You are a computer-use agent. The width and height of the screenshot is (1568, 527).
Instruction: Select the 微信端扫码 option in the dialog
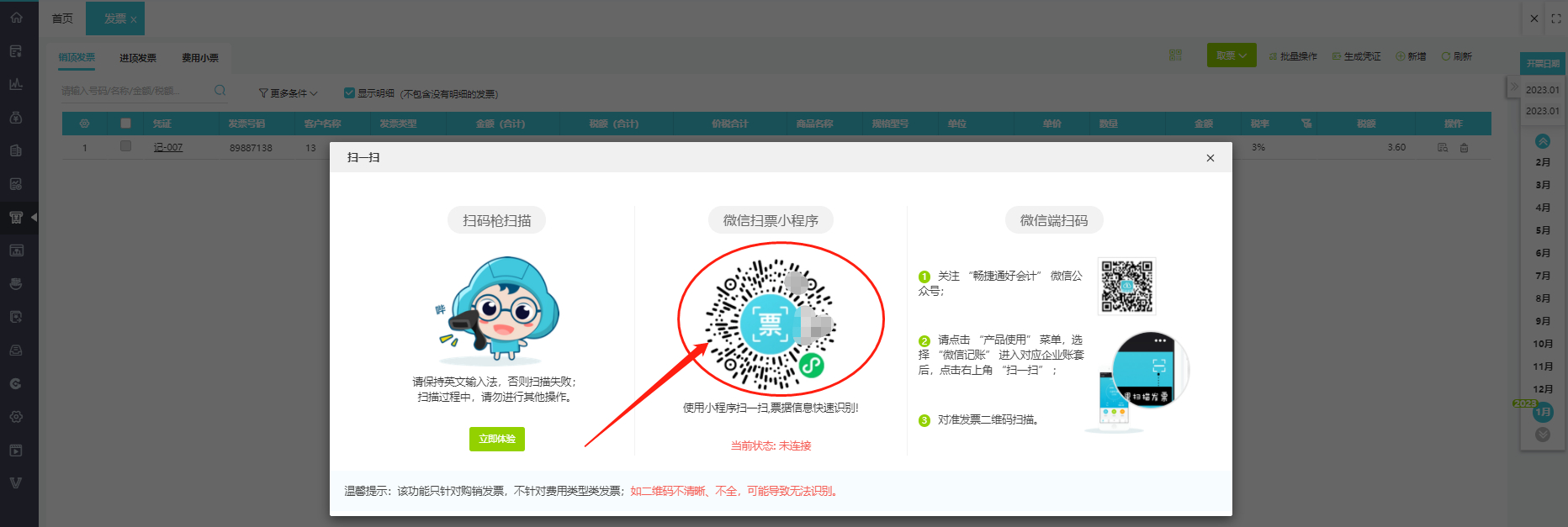[1054, 220]
